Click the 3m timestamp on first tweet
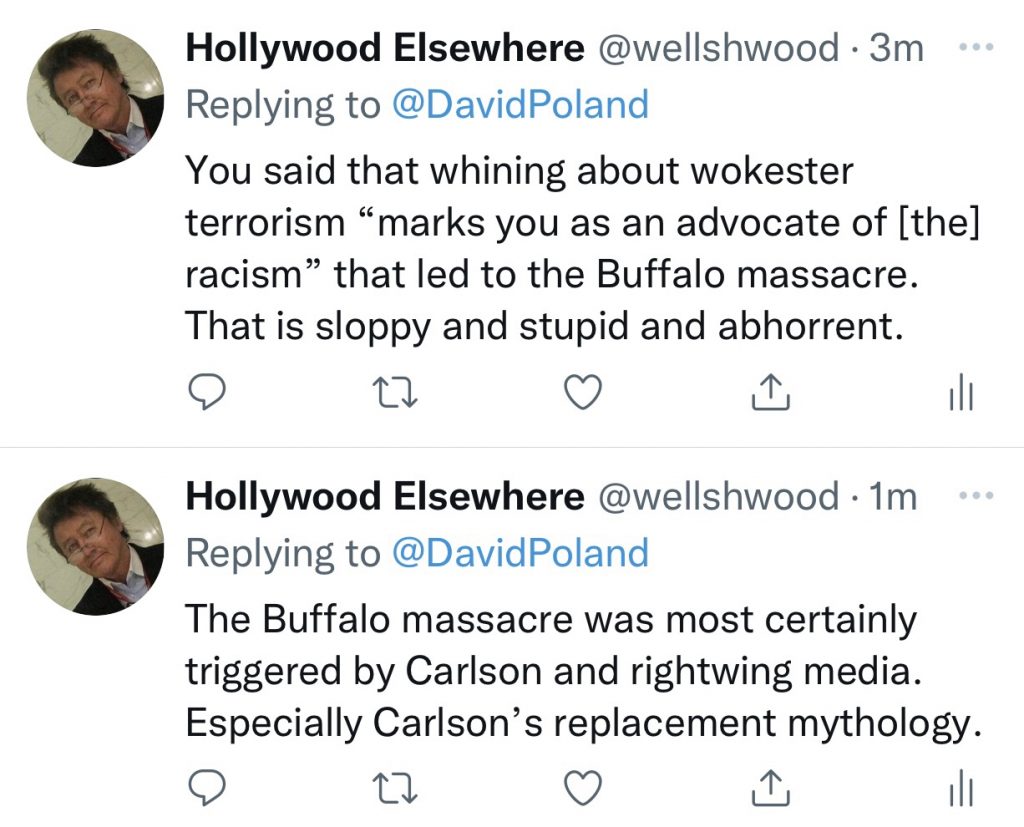The width and height of the screenshot is (1024, 827). pyautogui.click(x=896, y=48)
